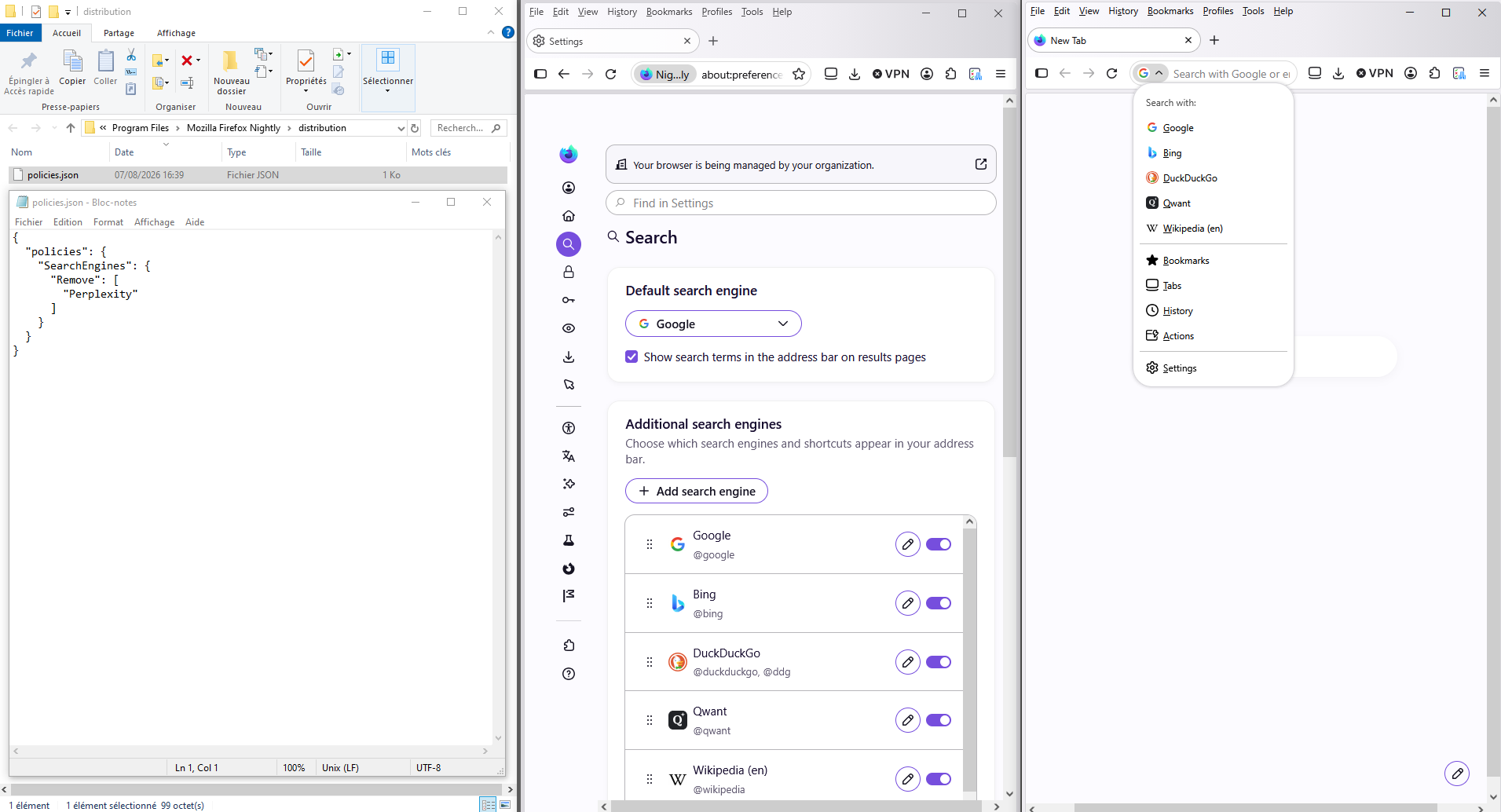Open downloads panel in New Tab window

coord(1338,73)
